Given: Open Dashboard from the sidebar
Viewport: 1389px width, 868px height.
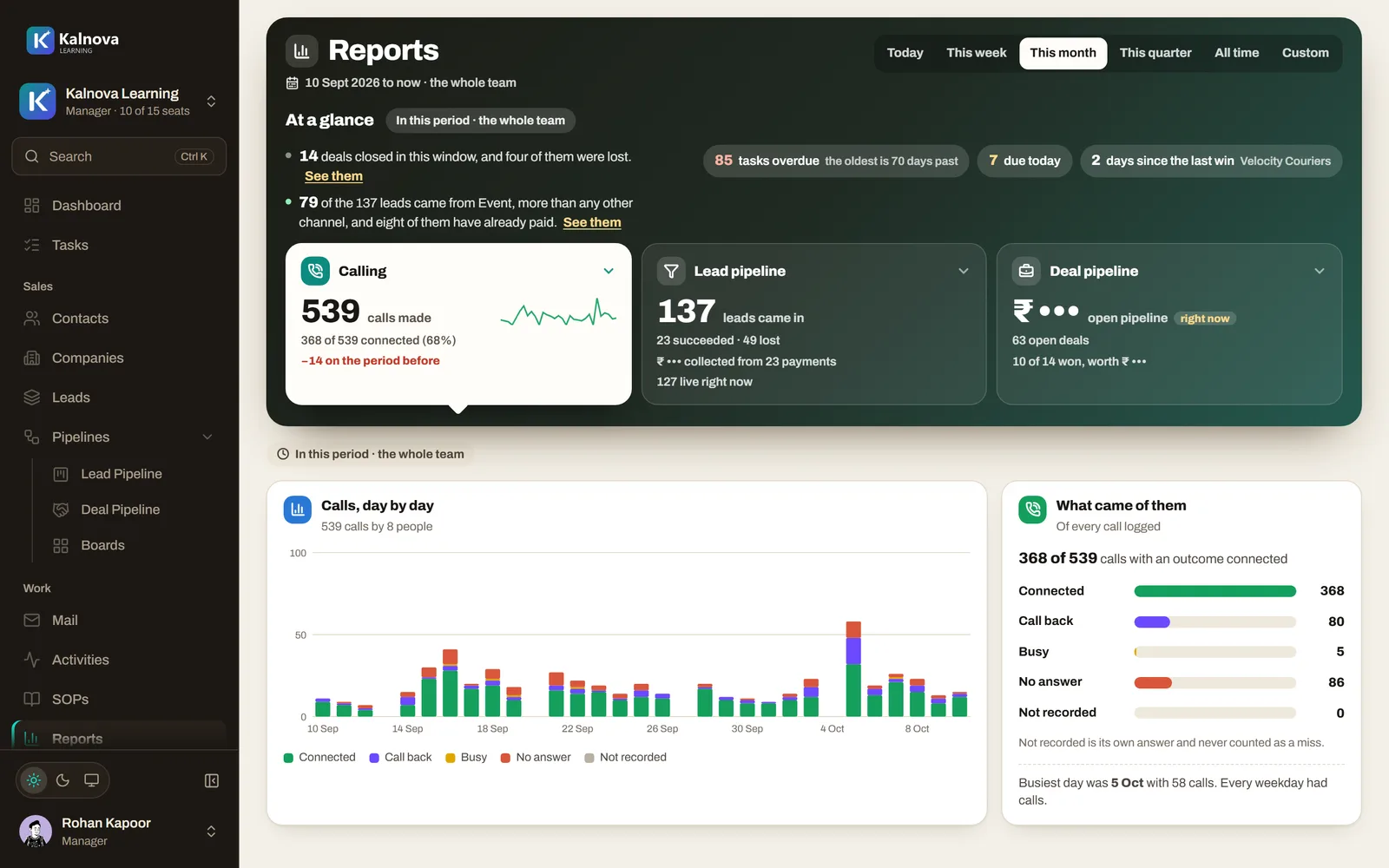Looking at the screenshot, I should 119,206.
